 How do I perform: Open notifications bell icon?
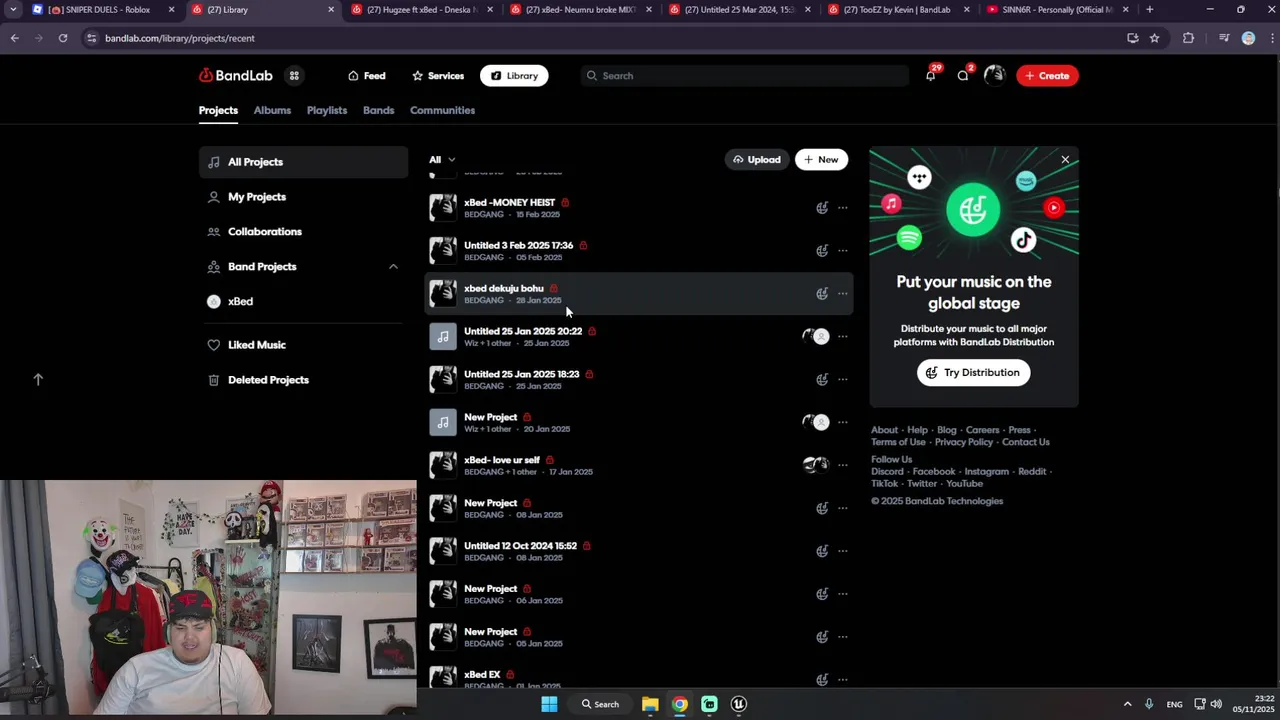tap(931, 76)
